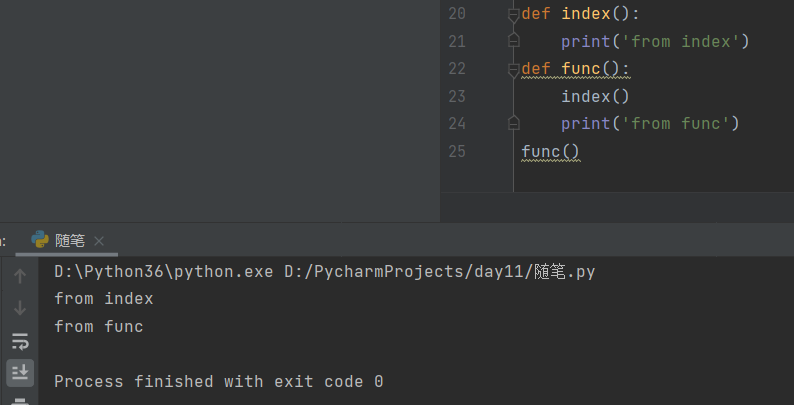Click the Python icon on 随笔 tab

click(x=40, y=240)
